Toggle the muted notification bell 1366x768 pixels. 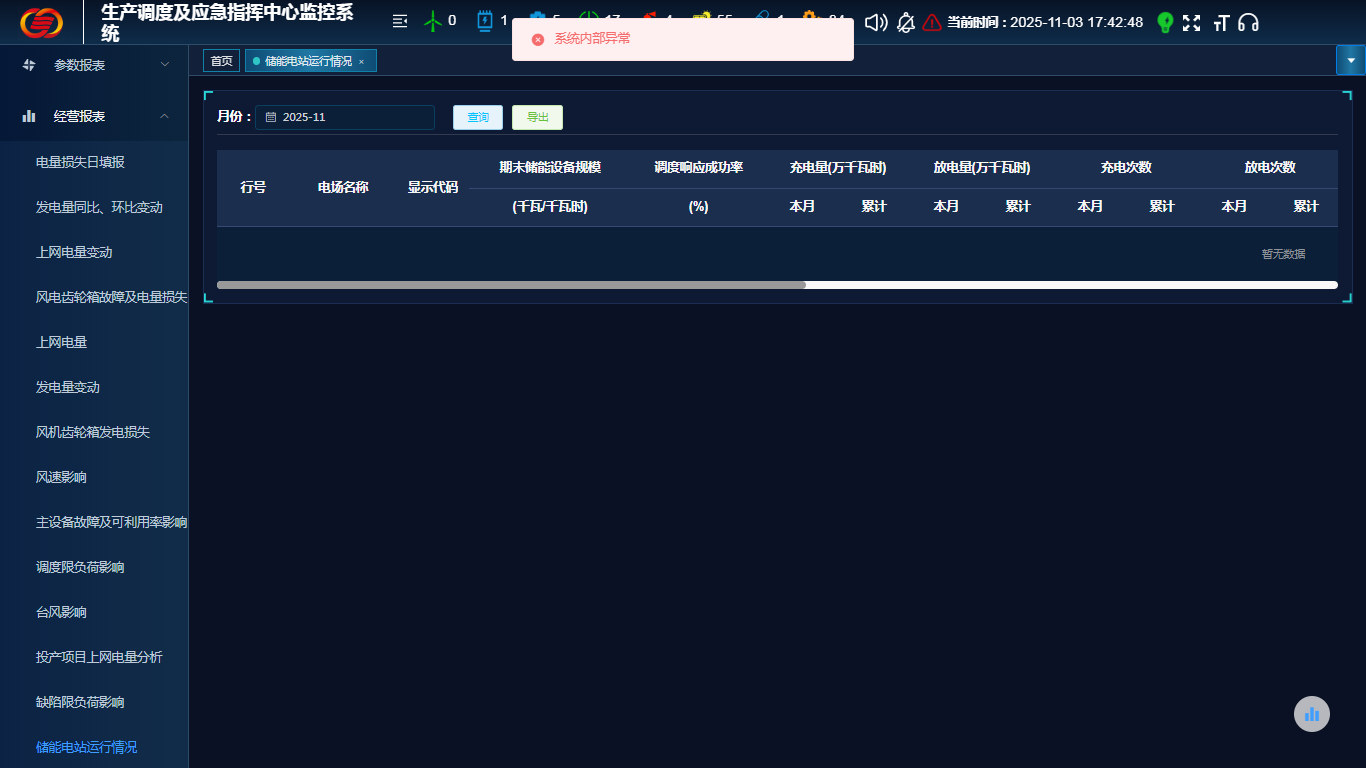[905, 22]
